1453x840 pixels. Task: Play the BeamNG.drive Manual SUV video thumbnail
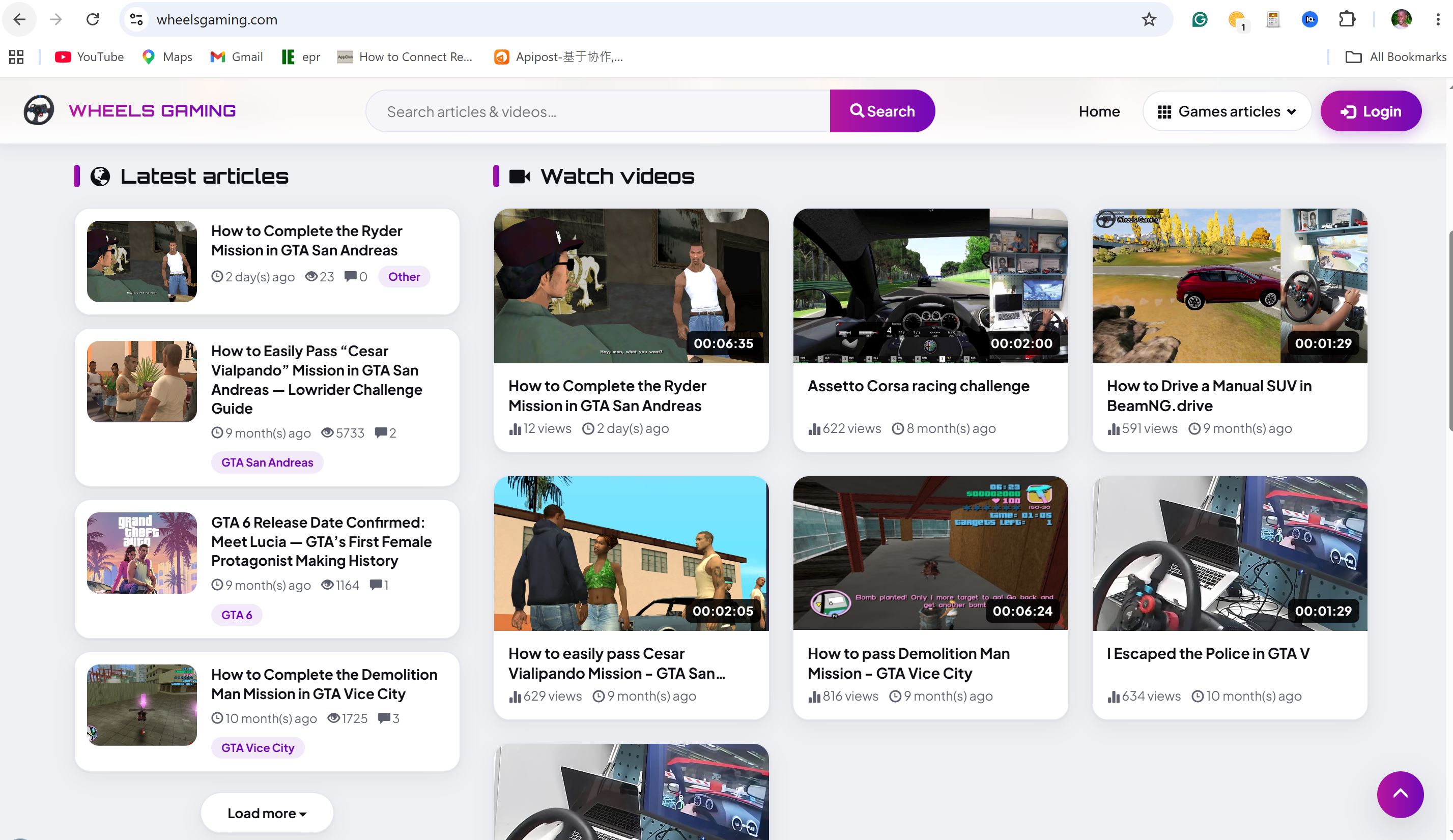pyautogui.click(x=1230, y=286)
